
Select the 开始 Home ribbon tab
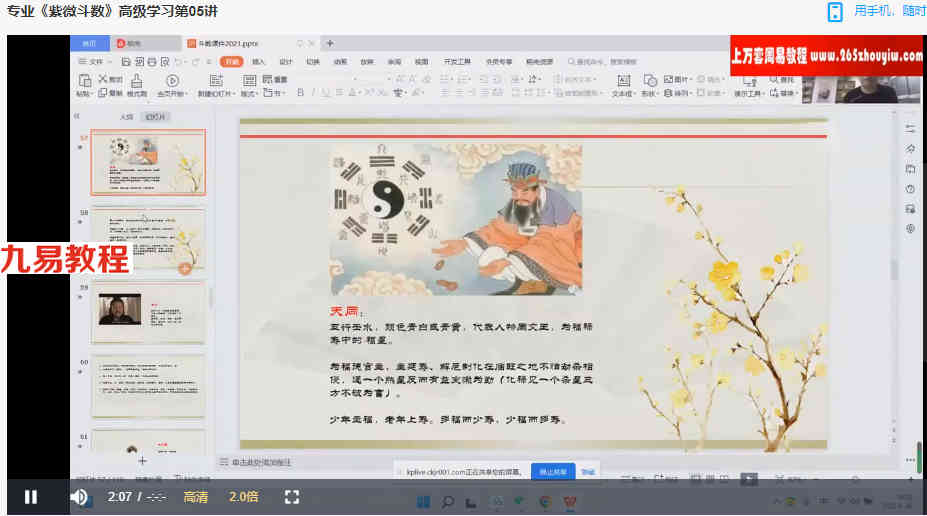(x=231, y=61)
